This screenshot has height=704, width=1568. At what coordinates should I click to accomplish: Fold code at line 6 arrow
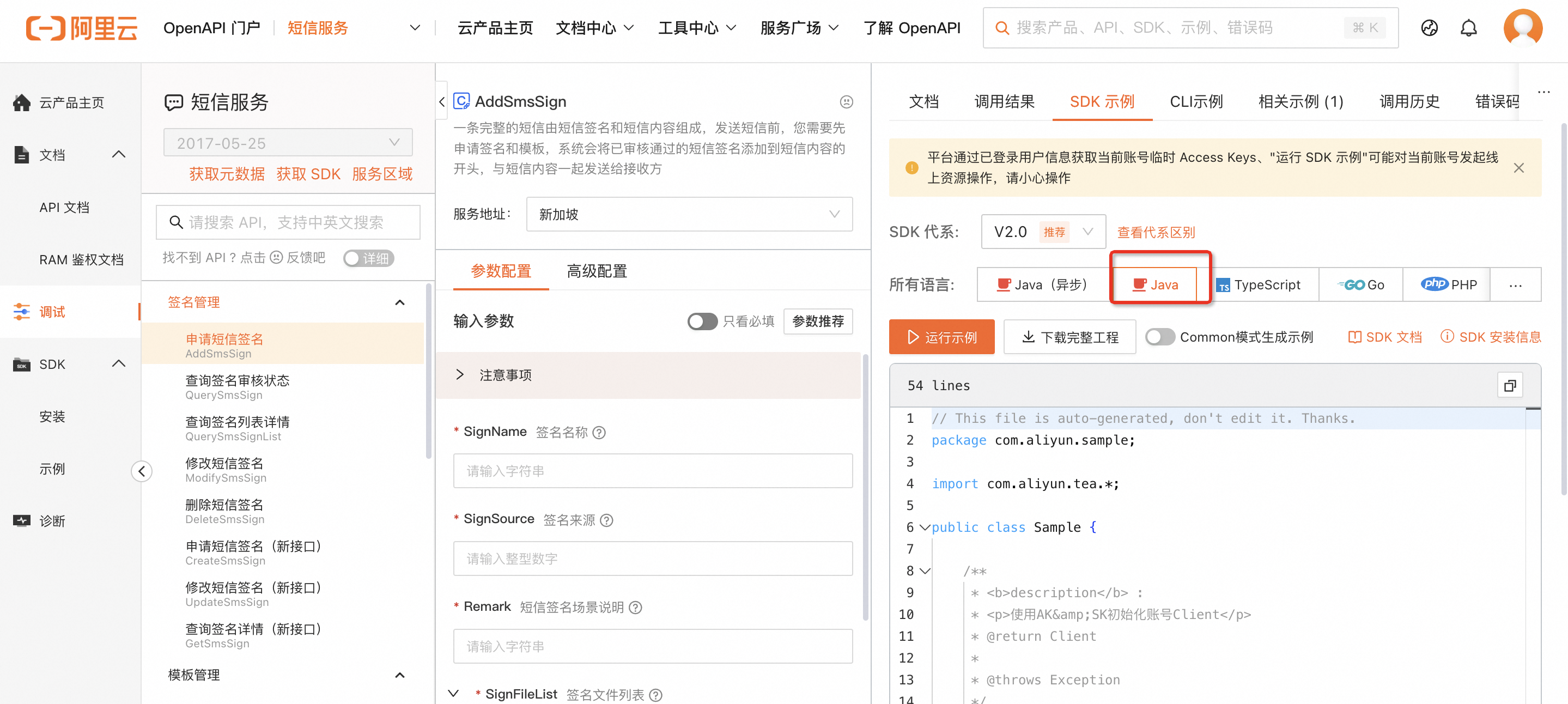point(925,527)
